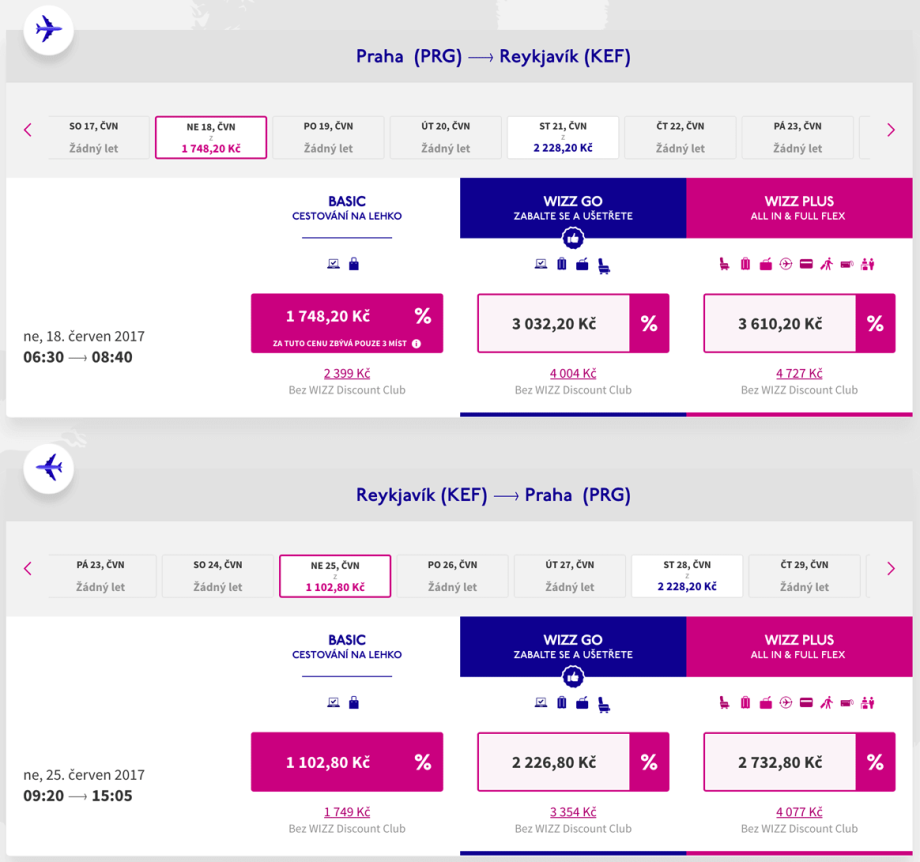The height and width of the screenshot is (862, 920).
Task: Open the 2 399 Kč non-club price link
Action: (x=346, y=374)
